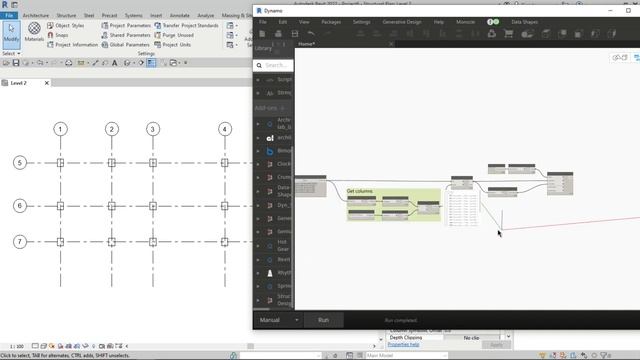This screenshot has width=640, height=360.
Task: Expand the Springs library category
Action: 258,287
